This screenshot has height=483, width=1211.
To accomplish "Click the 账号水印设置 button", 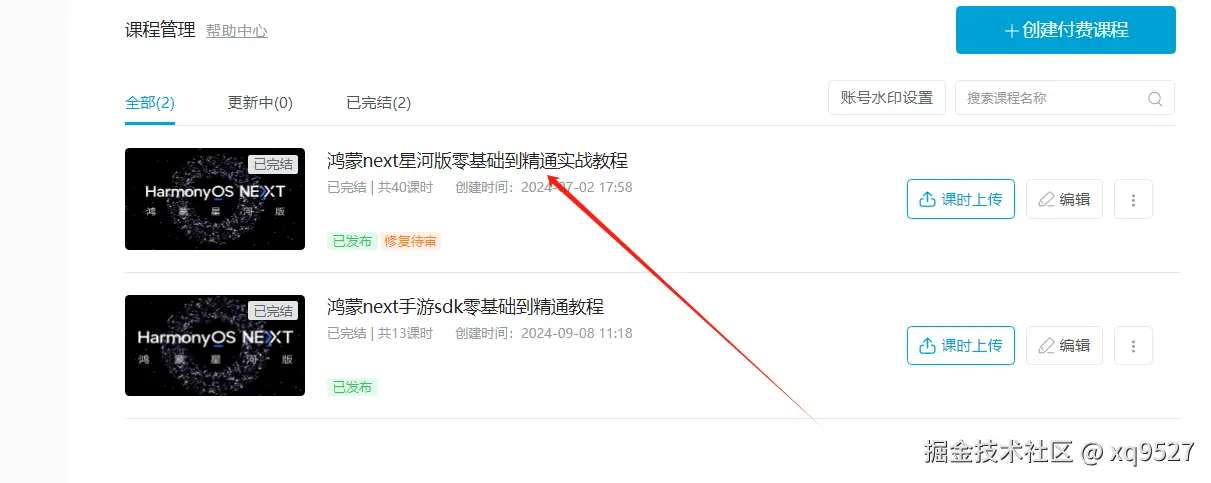I will [887, 98].
